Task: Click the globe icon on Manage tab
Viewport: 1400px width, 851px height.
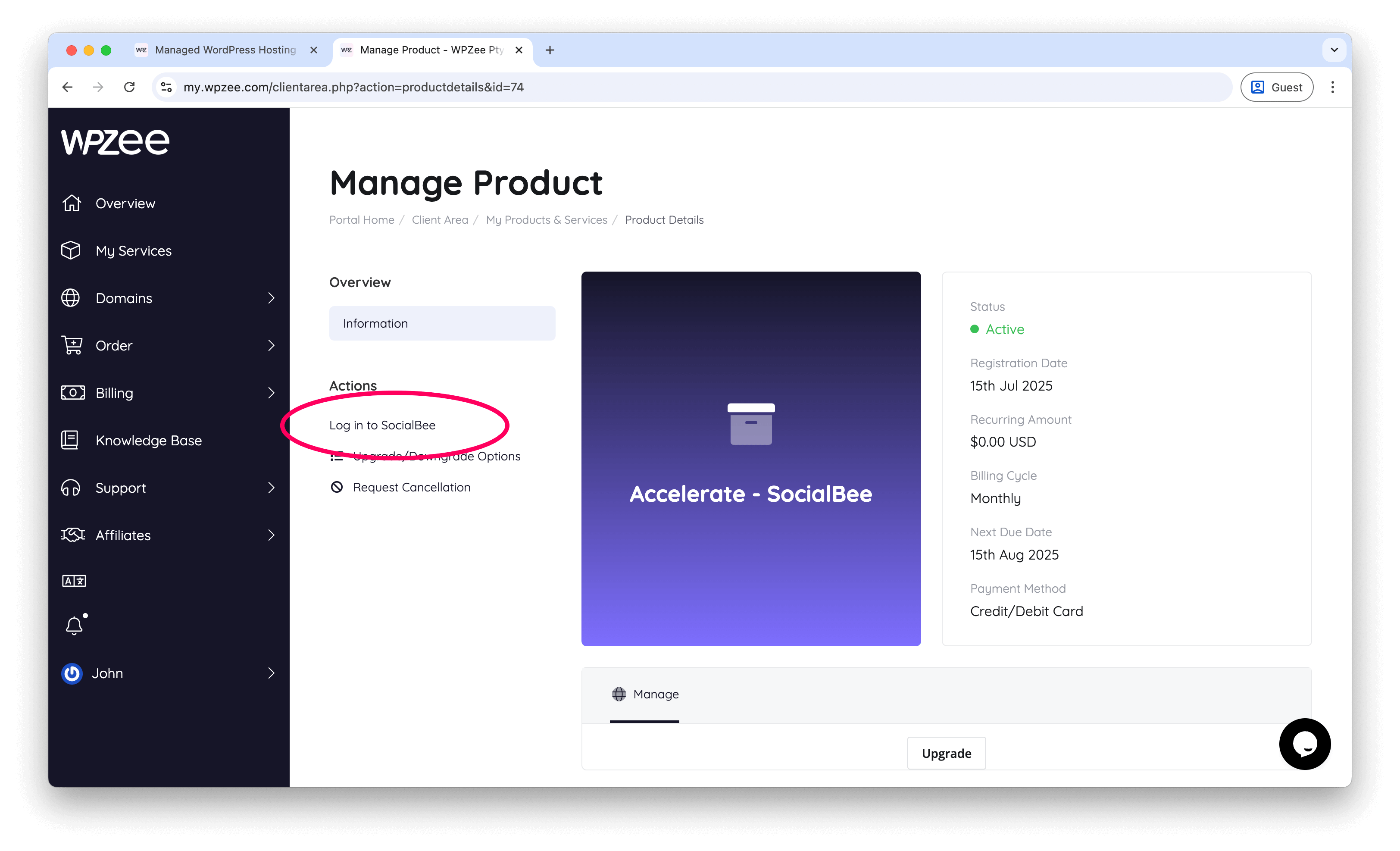Action: pyautogui.click(x=619, y=694)
